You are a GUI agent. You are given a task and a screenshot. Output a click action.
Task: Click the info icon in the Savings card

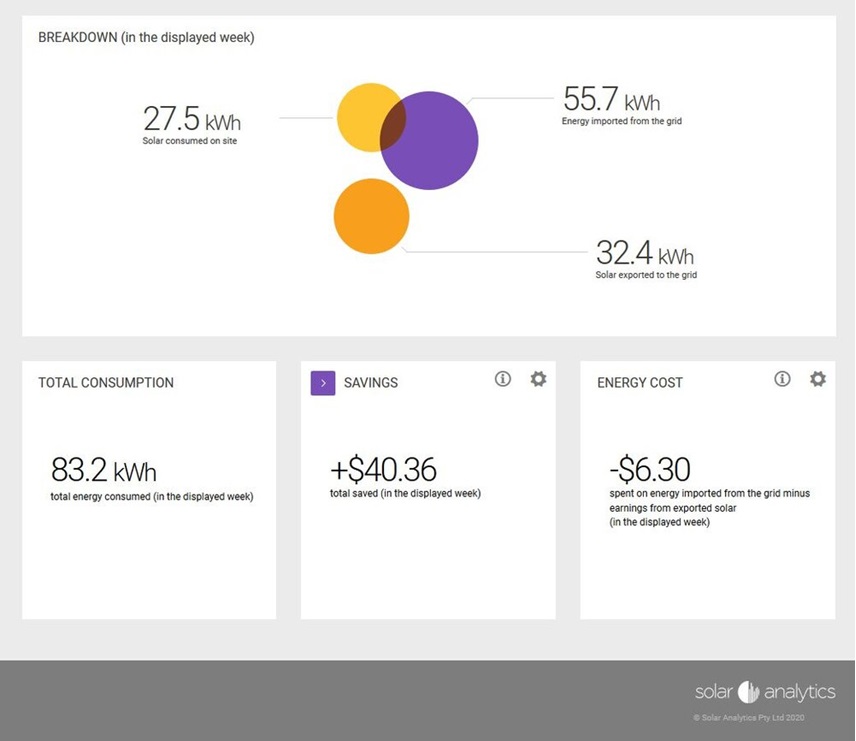503,379
